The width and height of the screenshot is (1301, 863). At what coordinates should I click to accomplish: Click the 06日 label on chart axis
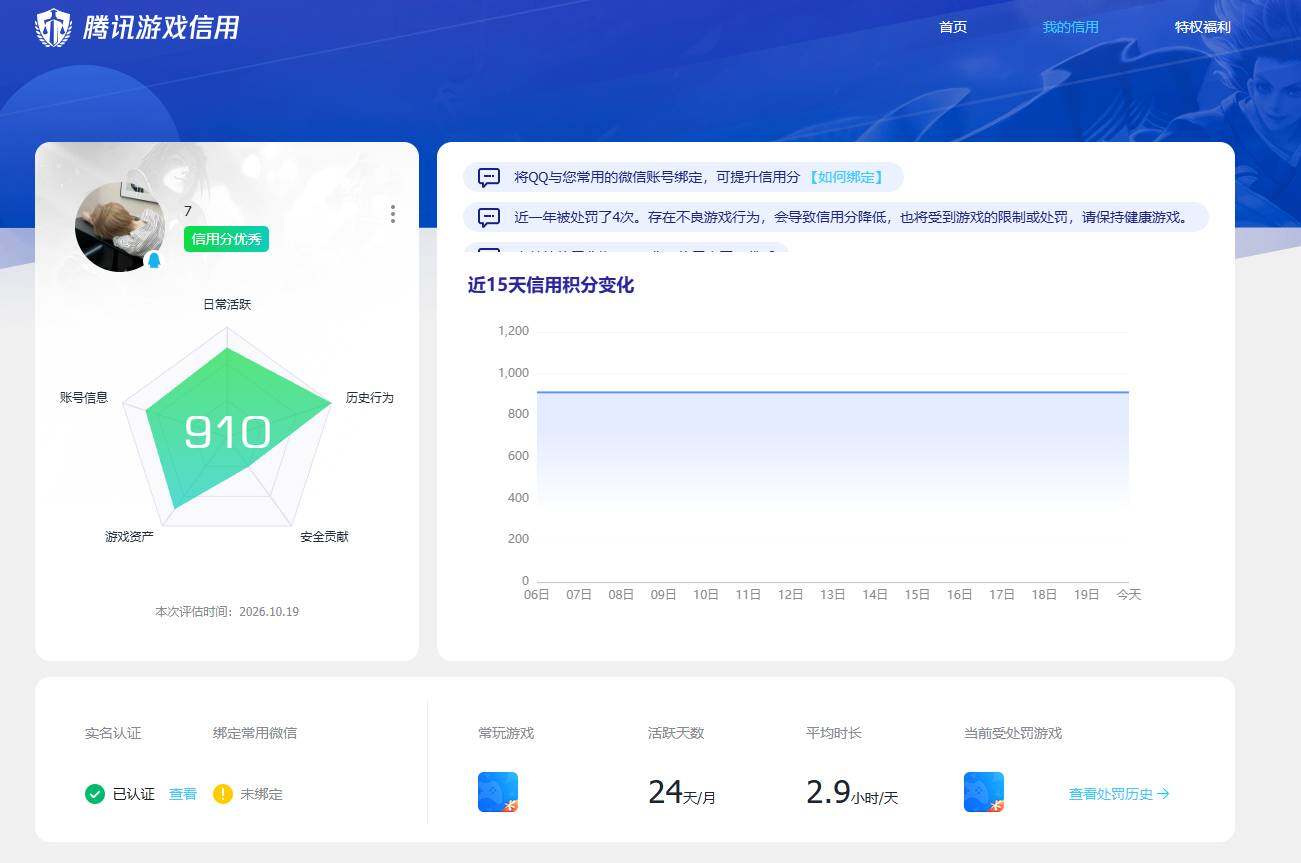(x=537, y=594)
